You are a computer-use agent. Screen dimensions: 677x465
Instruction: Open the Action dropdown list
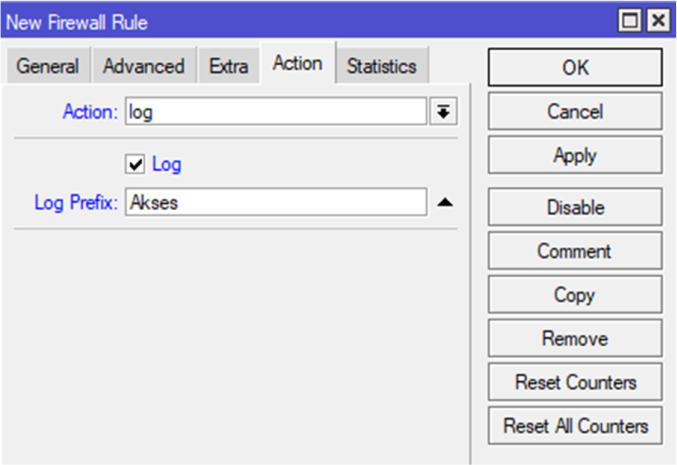pos(442,112)
